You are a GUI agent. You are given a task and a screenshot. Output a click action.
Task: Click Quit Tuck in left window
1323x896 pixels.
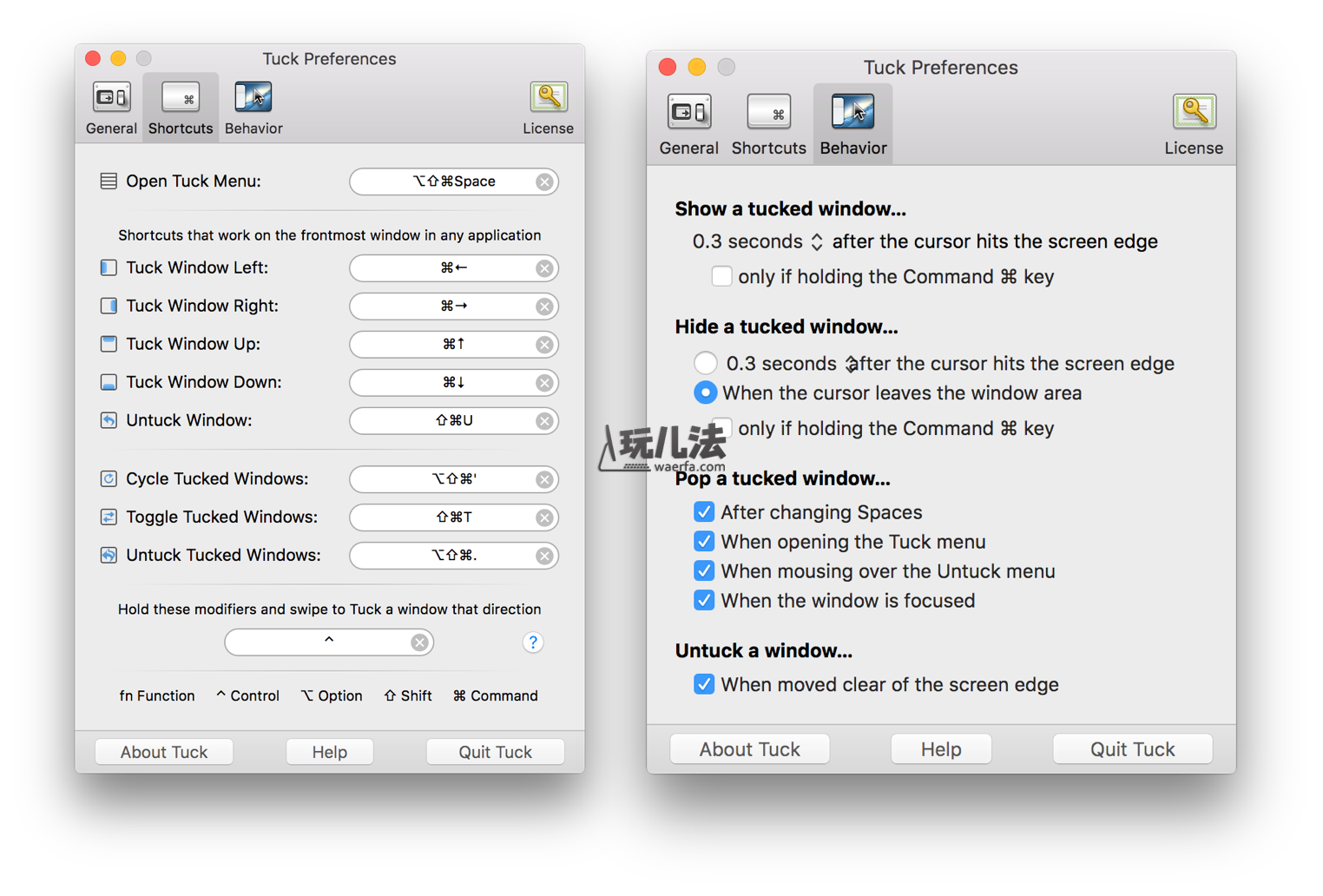[x=496, y=752]
